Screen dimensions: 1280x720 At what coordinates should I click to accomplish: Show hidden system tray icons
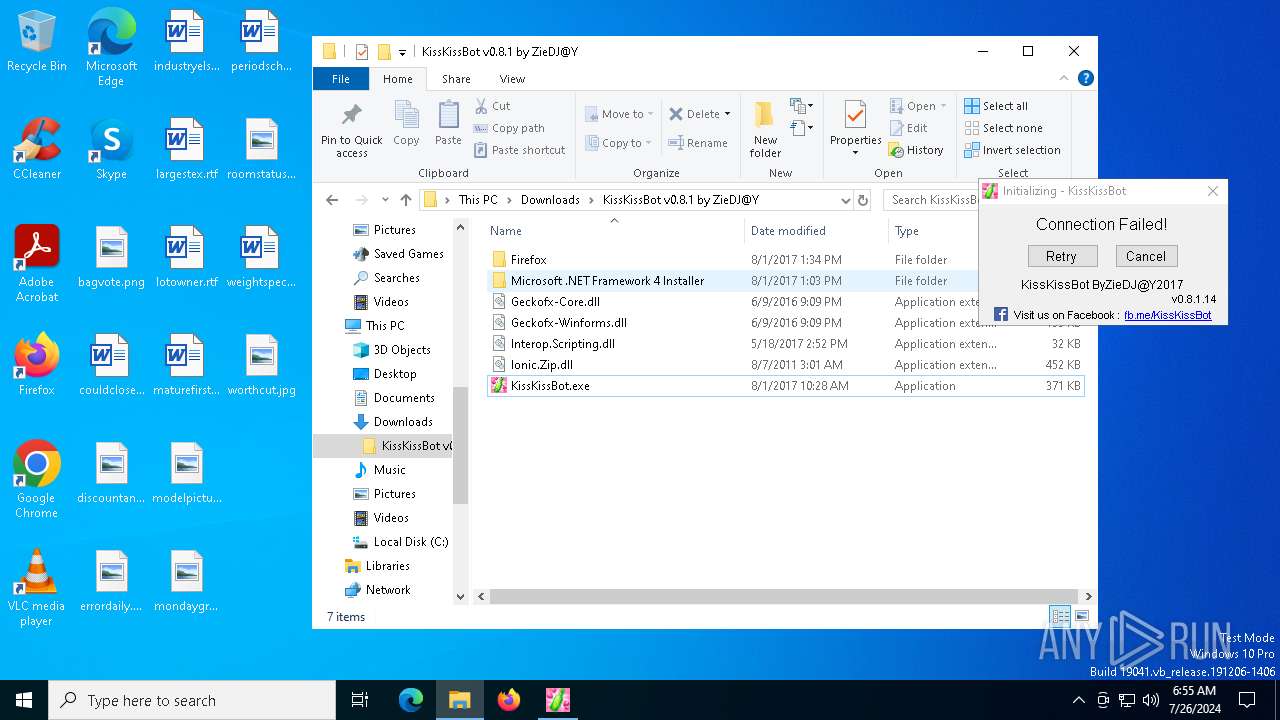(1078, 700)
